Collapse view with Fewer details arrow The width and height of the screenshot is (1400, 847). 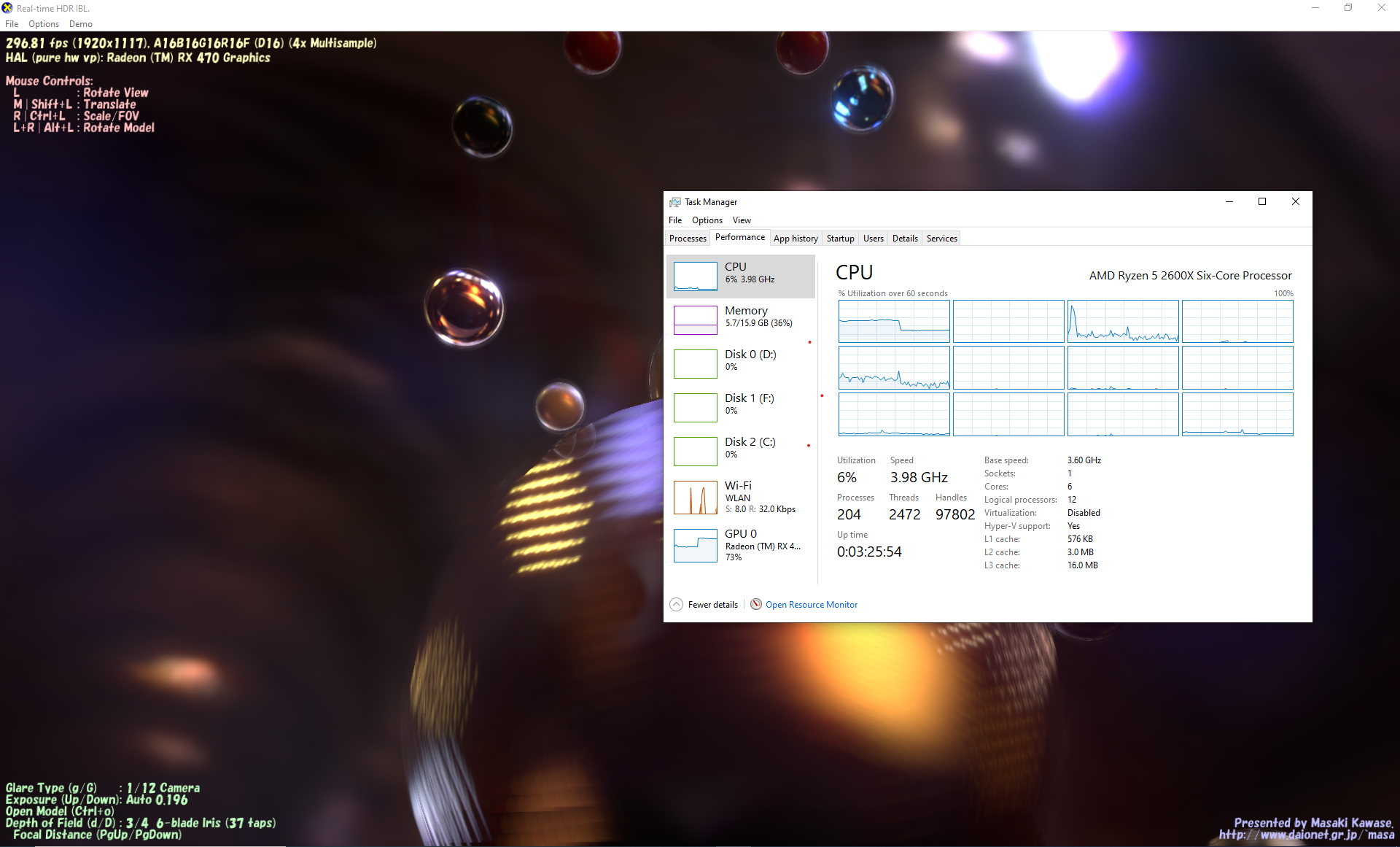click(x=676, y=604)
